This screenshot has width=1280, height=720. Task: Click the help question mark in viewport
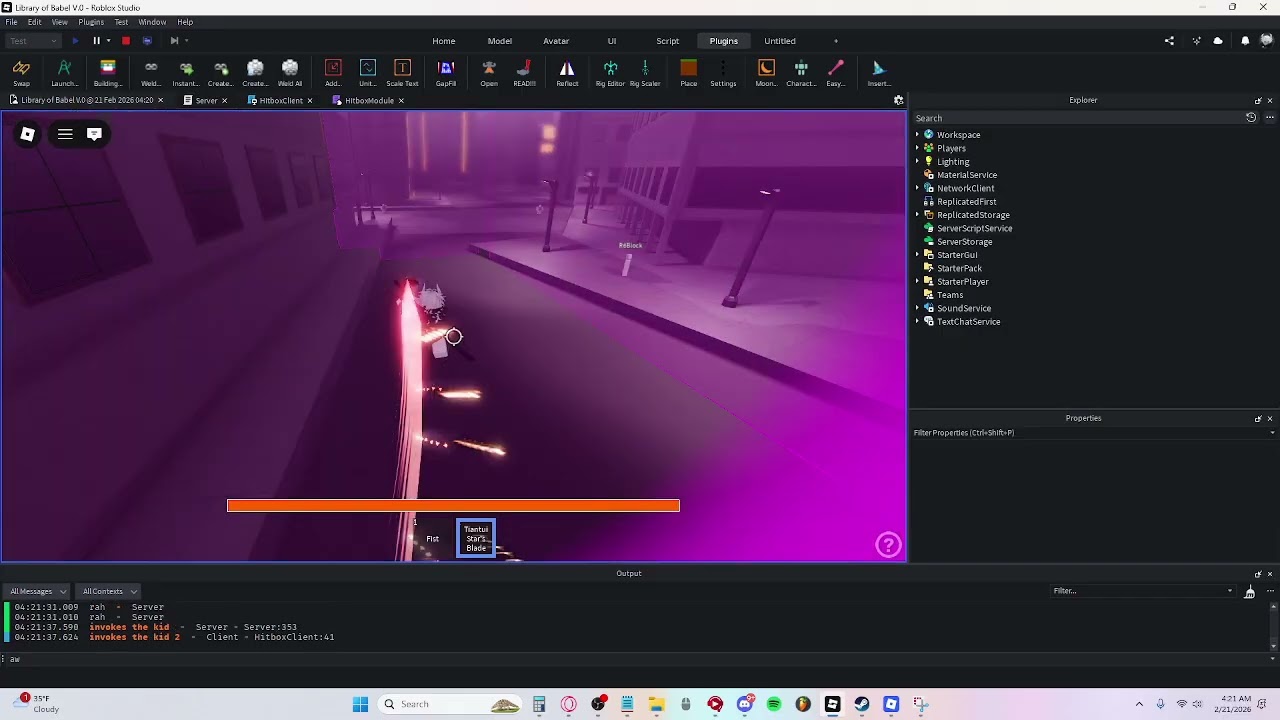[x=888, y=544]
